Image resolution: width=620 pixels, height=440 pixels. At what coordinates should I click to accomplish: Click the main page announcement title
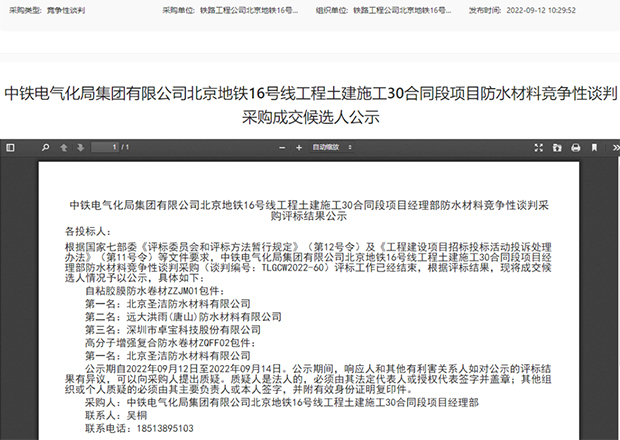tap(310, 105)
